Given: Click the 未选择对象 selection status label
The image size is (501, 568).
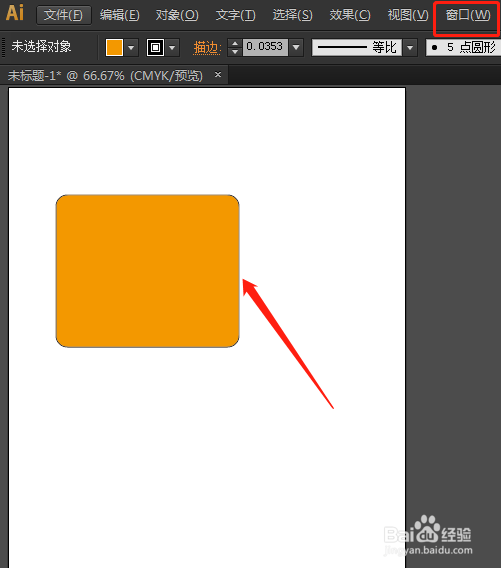Looking at the screenshot, I should coord(41,47).
